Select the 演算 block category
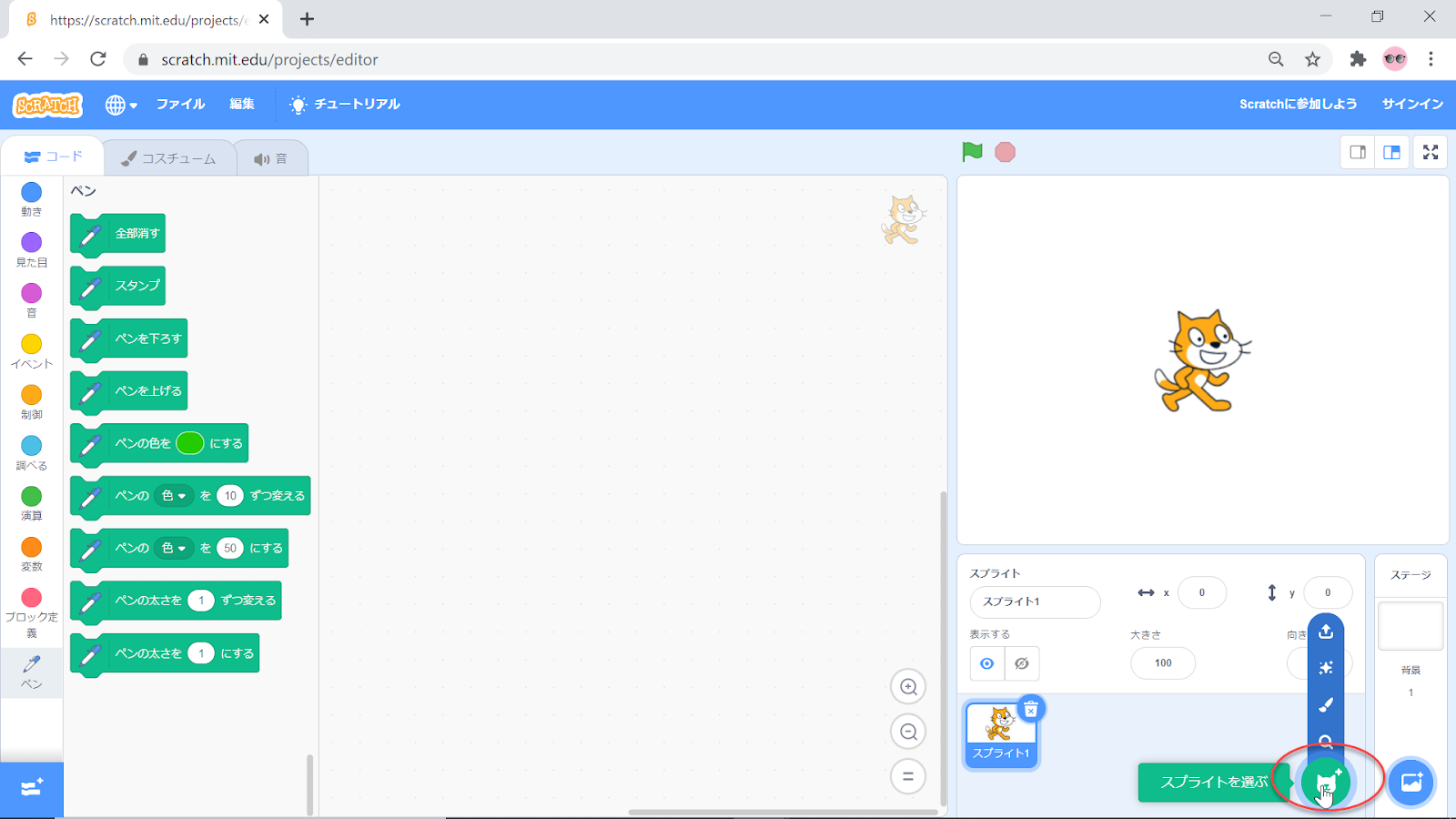This screenshot has width=1456, height=819. (x=32, y=503)
